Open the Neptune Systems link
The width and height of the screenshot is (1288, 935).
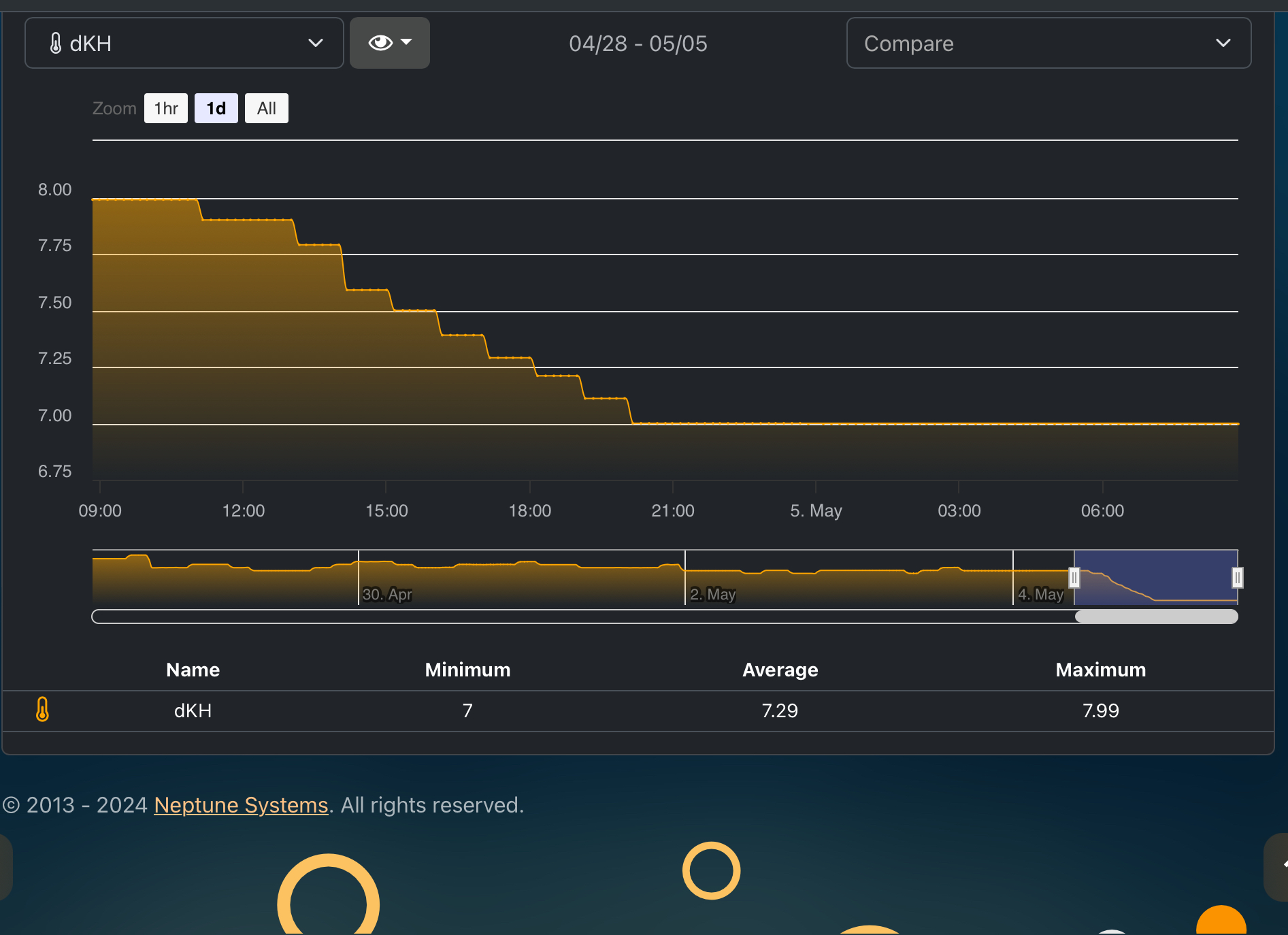(241, 805)
